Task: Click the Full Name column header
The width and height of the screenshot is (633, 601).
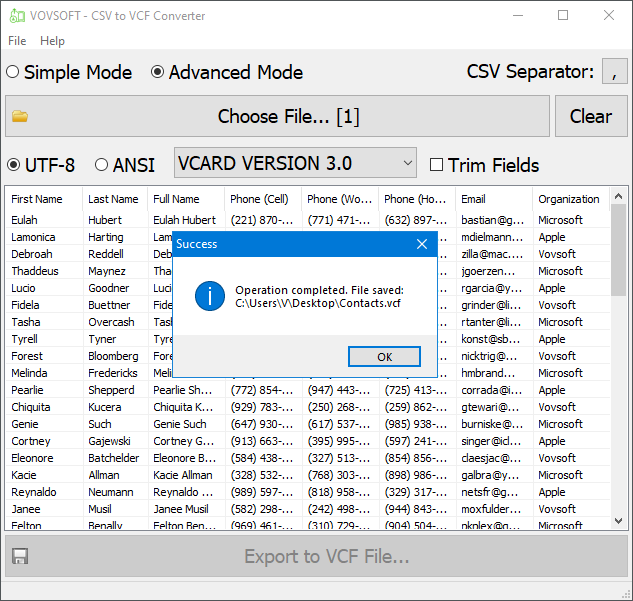Action: [186, 199]
